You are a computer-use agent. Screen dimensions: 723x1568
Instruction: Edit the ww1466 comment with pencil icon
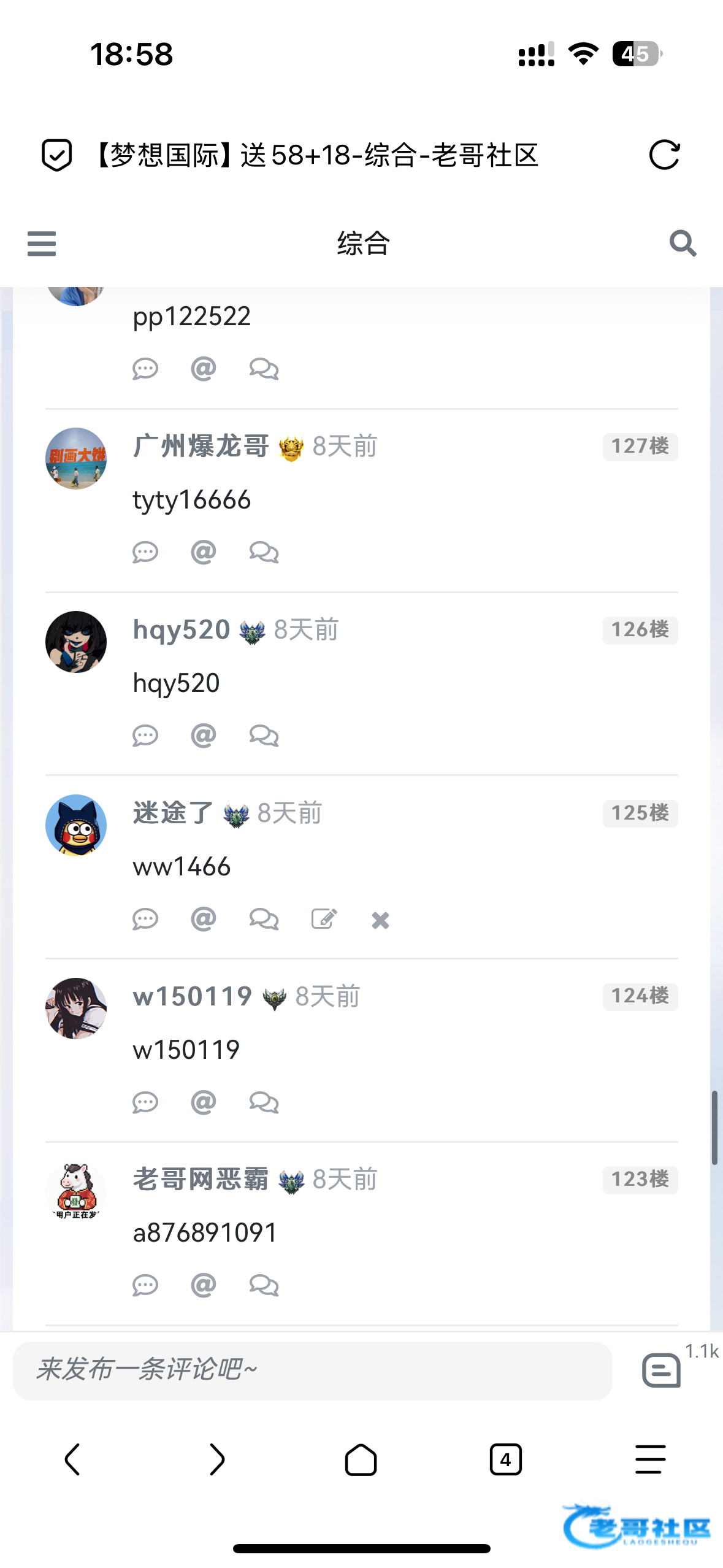324,919
